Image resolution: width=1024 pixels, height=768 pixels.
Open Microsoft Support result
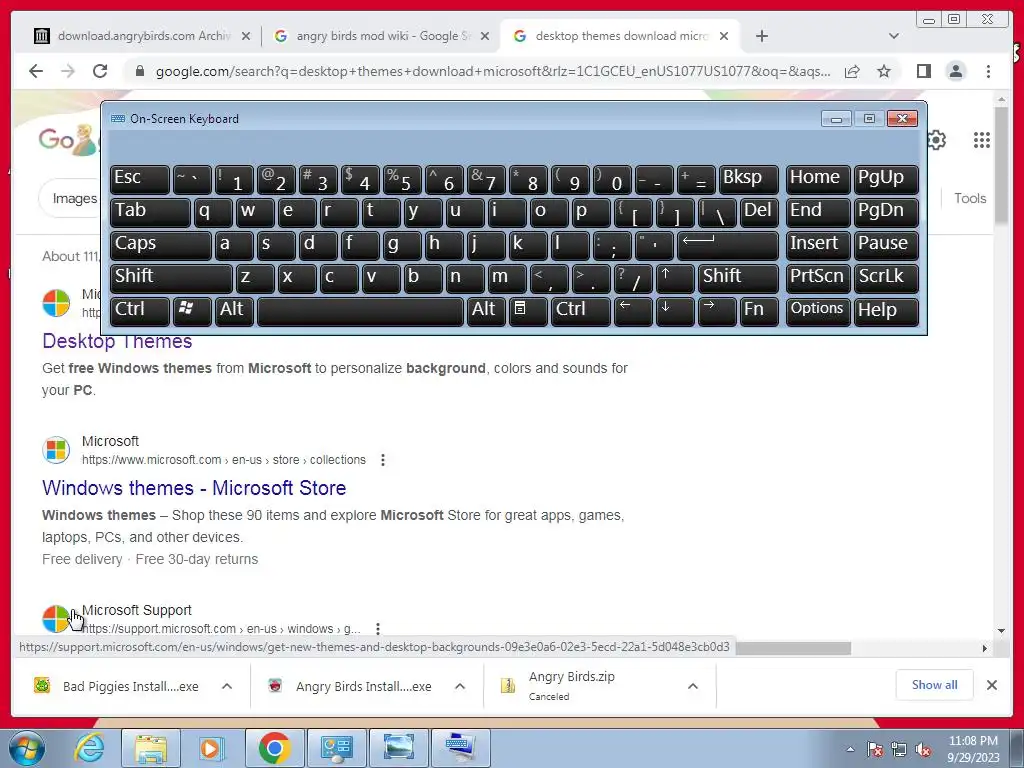[136, 610]
